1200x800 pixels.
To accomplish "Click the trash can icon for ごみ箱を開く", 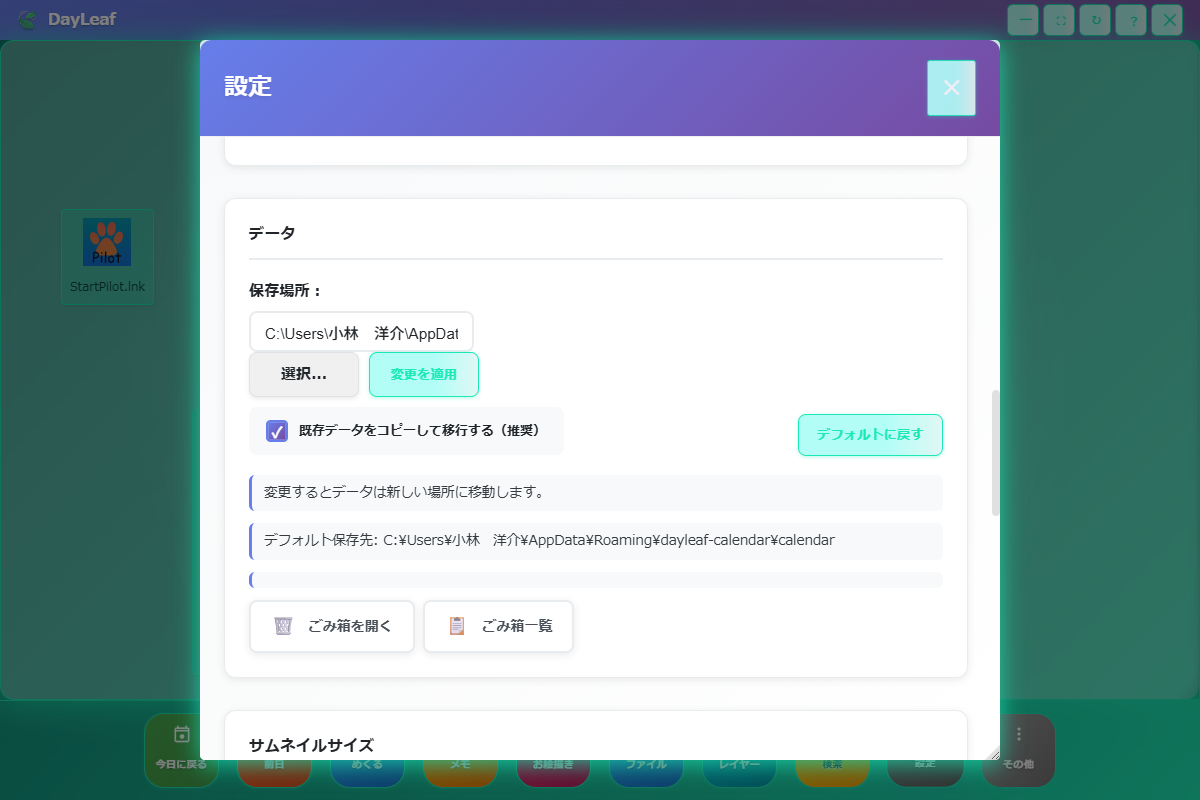I will [284, 626].
